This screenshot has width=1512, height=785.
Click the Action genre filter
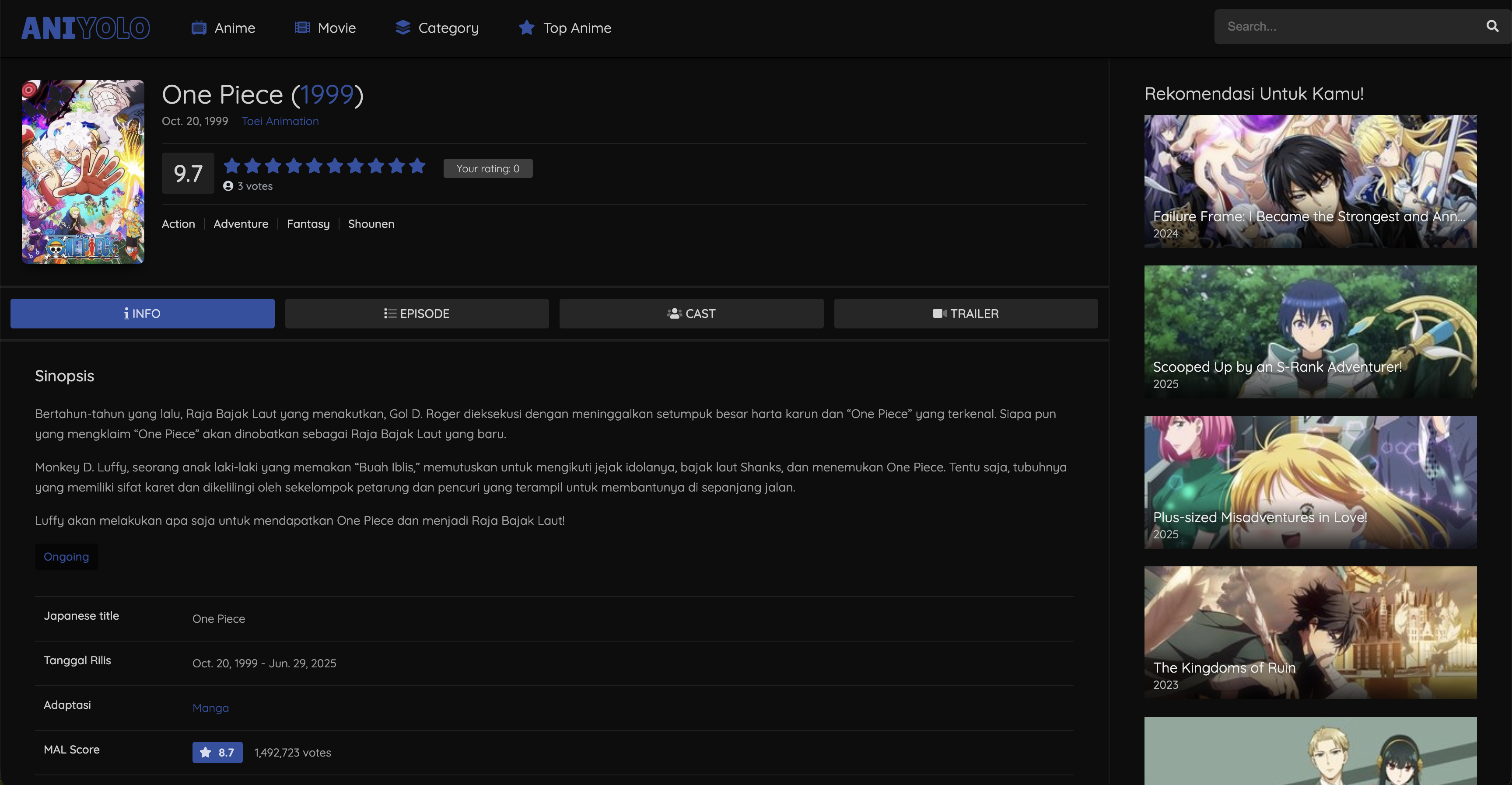(x=178, y=223)
